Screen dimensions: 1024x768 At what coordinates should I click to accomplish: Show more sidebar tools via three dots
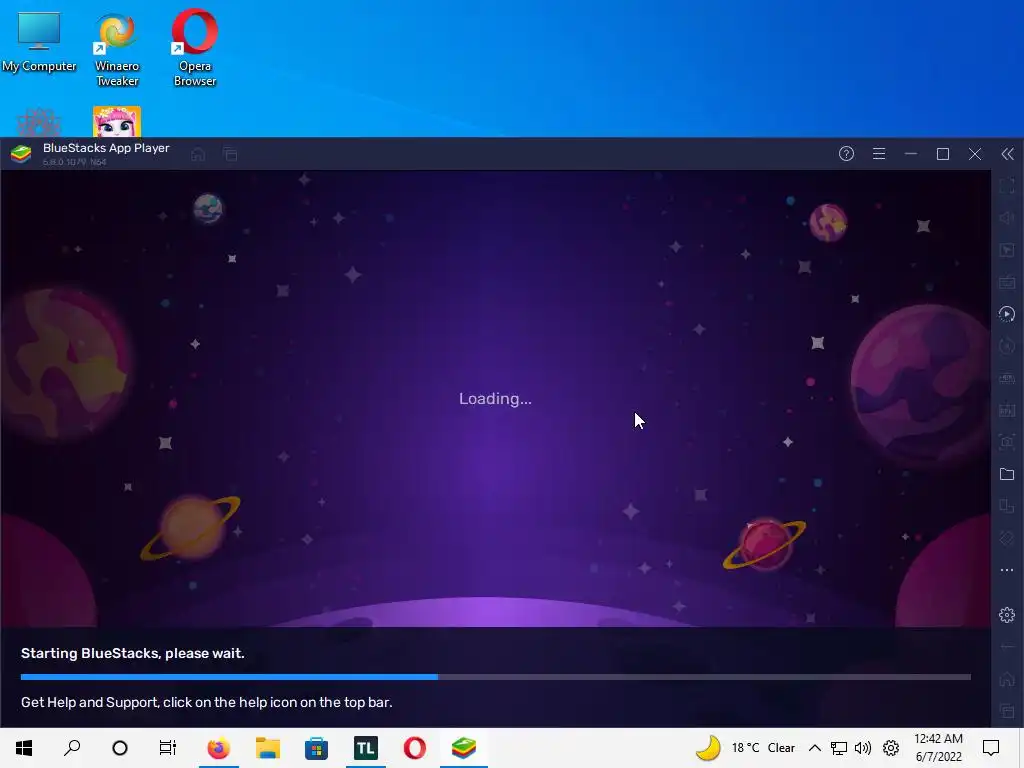(1007, 570)
